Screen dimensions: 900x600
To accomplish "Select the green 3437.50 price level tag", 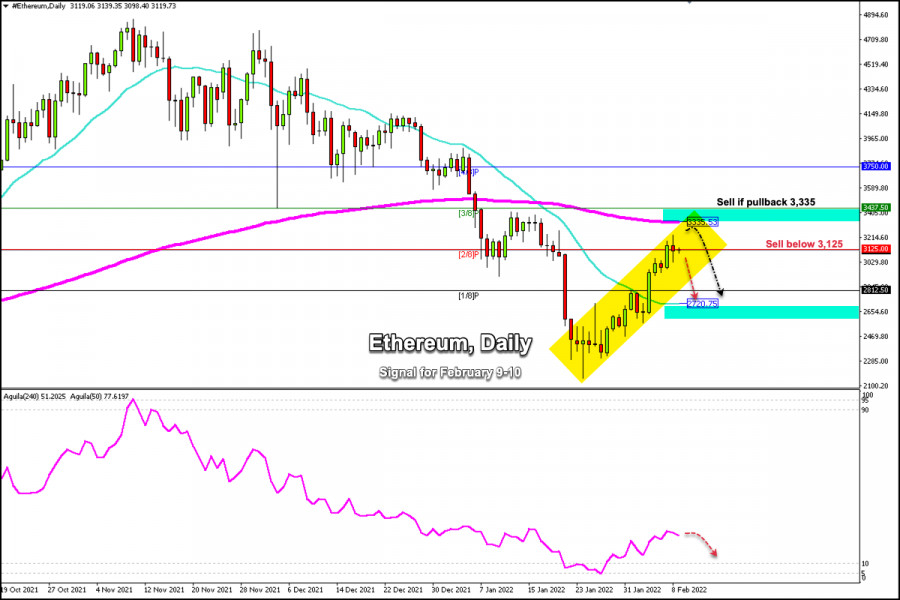I will tap(875, 207).
